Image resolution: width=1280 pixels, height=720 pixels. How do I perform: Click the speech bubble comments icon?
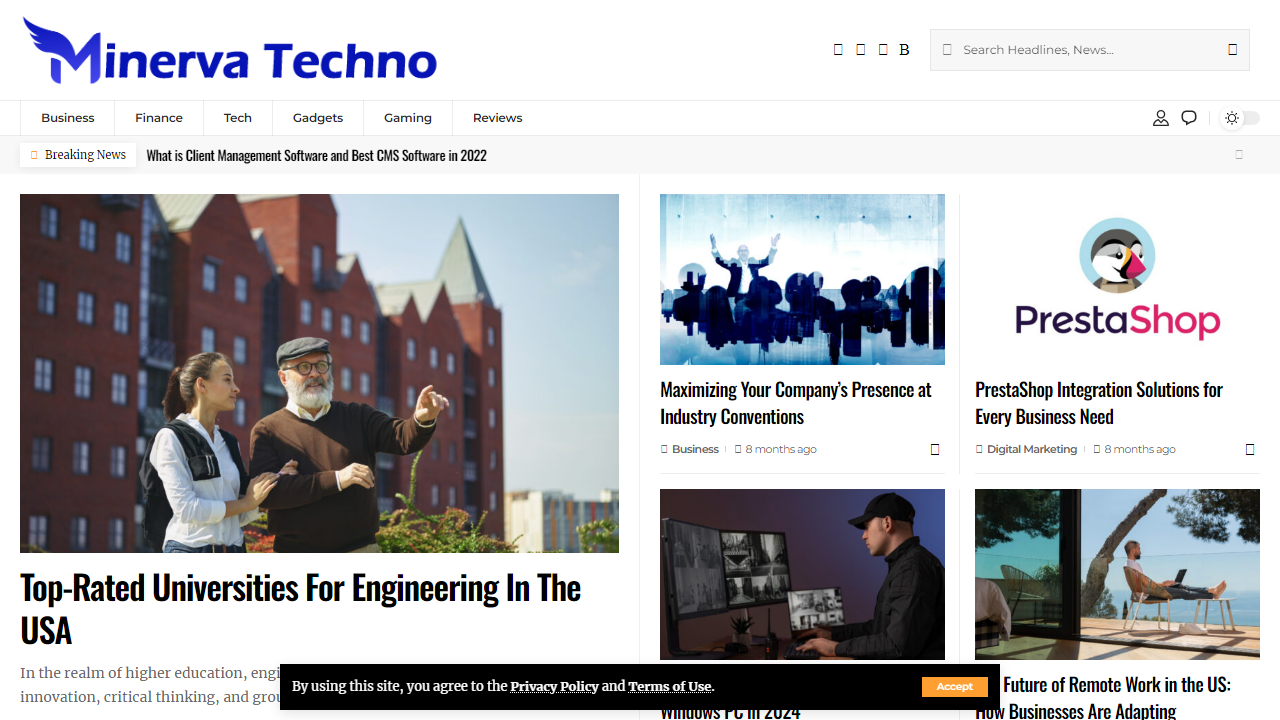click(1189, 118)
